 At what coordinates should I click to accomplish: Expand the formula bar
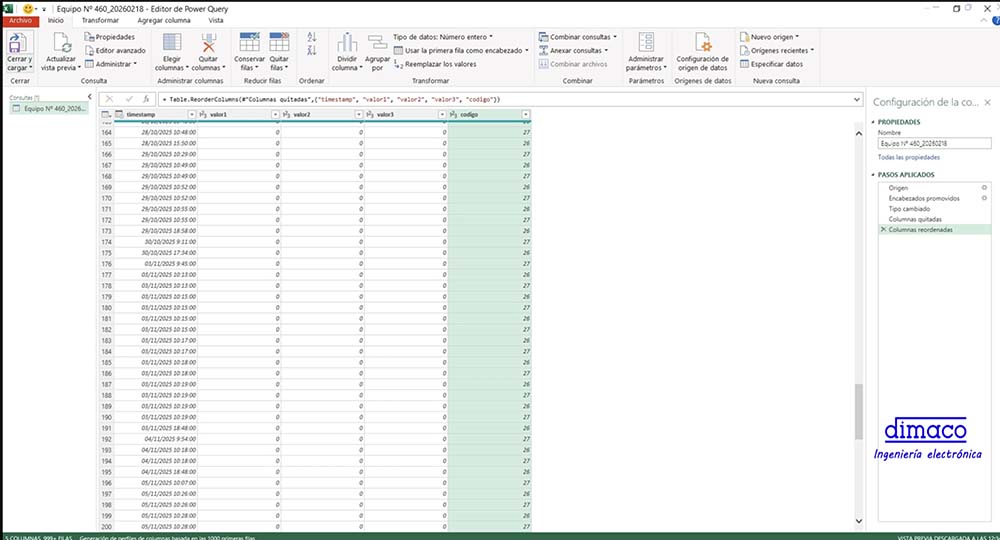(859, 99)
